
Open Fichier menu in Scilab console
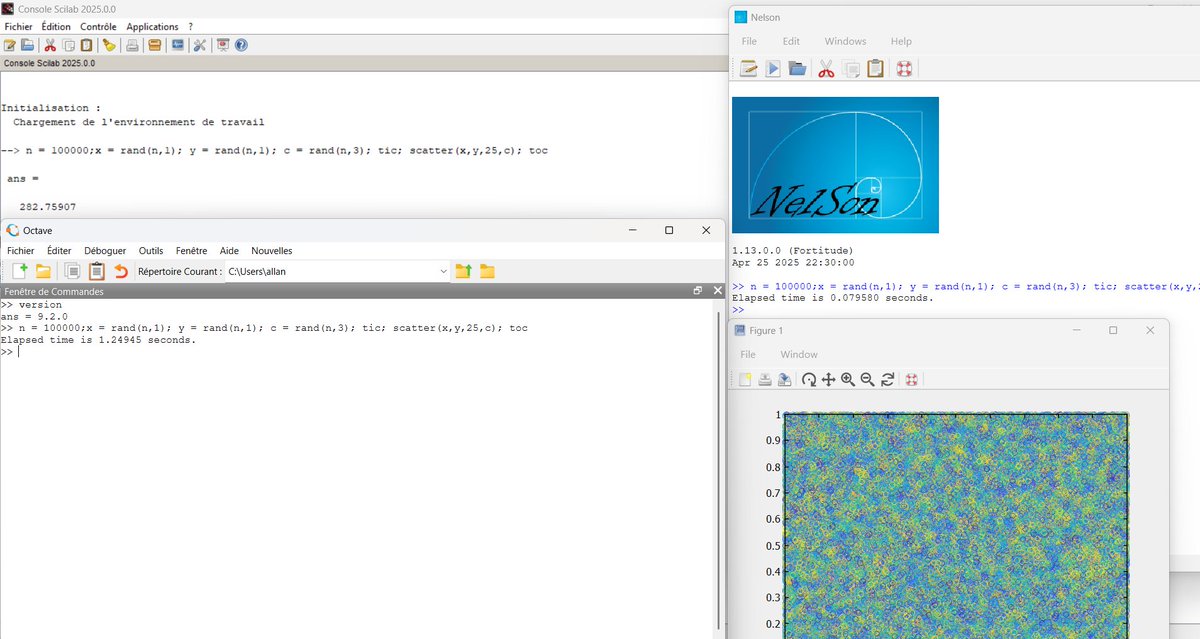(x=18, y=26)
